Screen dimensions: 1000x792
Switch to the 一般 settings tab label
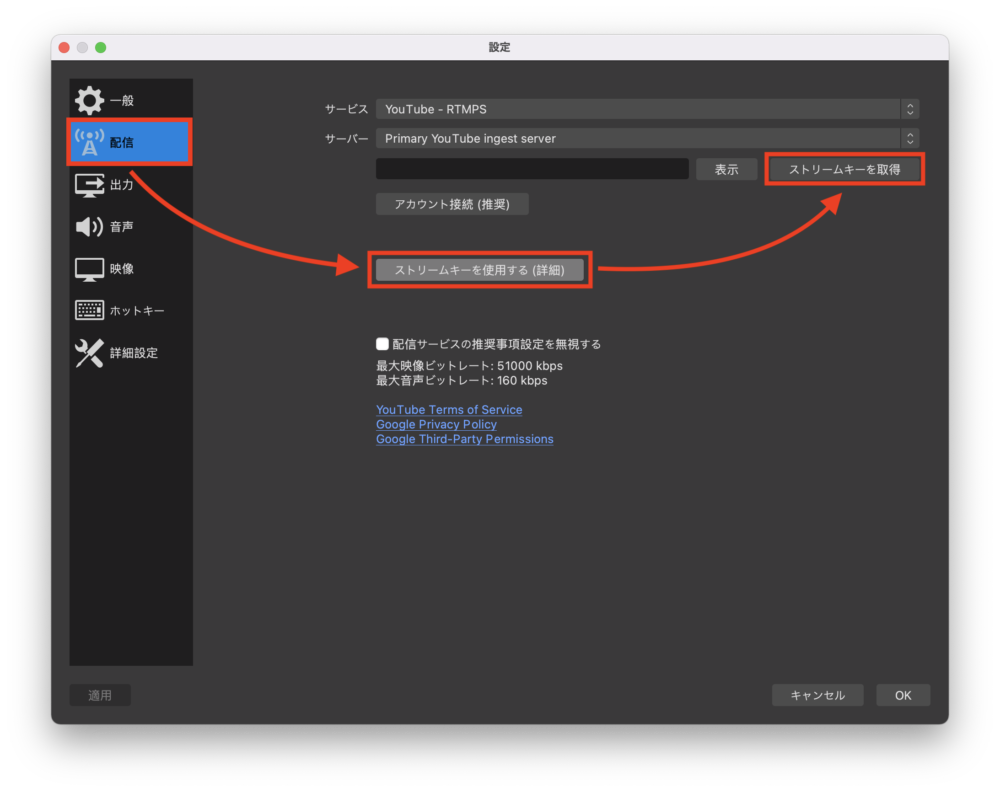(122, 101)
